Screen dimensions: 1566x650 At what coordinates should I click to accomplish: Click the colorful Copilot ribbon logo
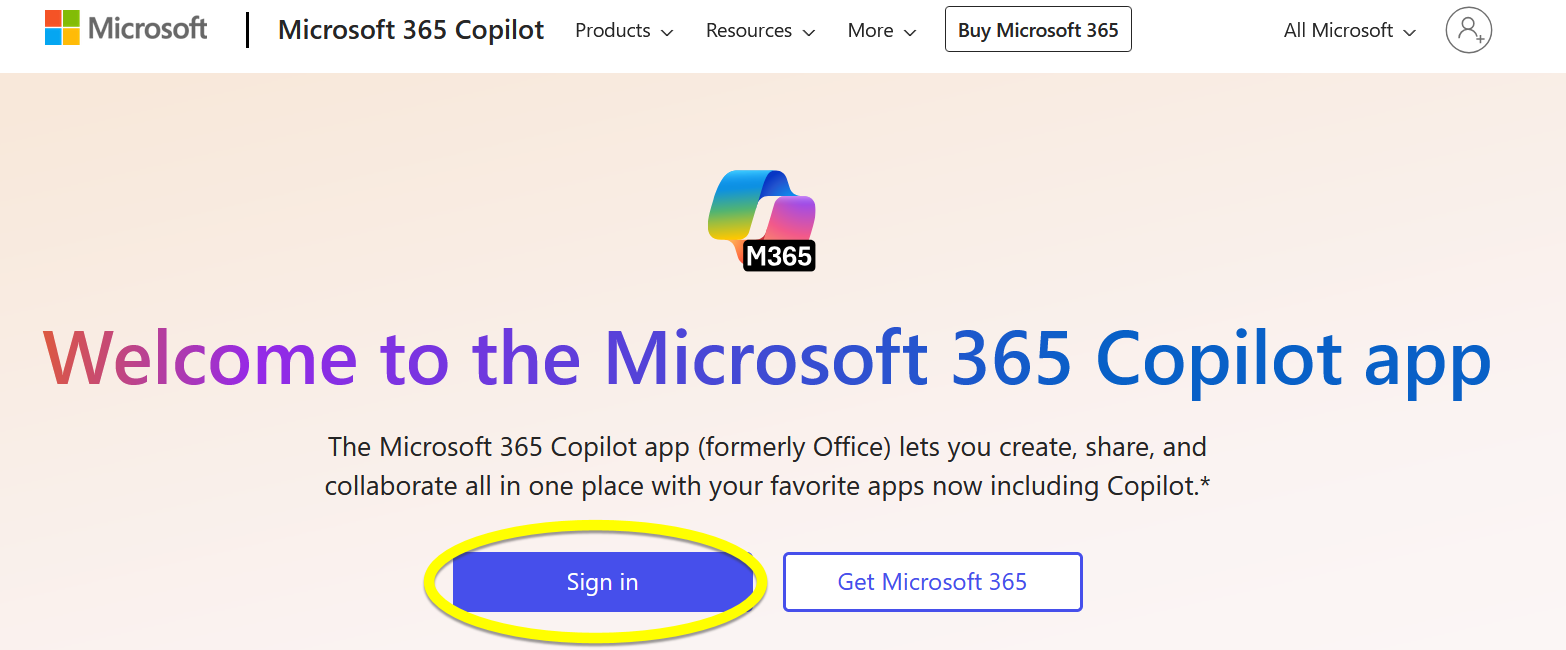coord(760,210)
